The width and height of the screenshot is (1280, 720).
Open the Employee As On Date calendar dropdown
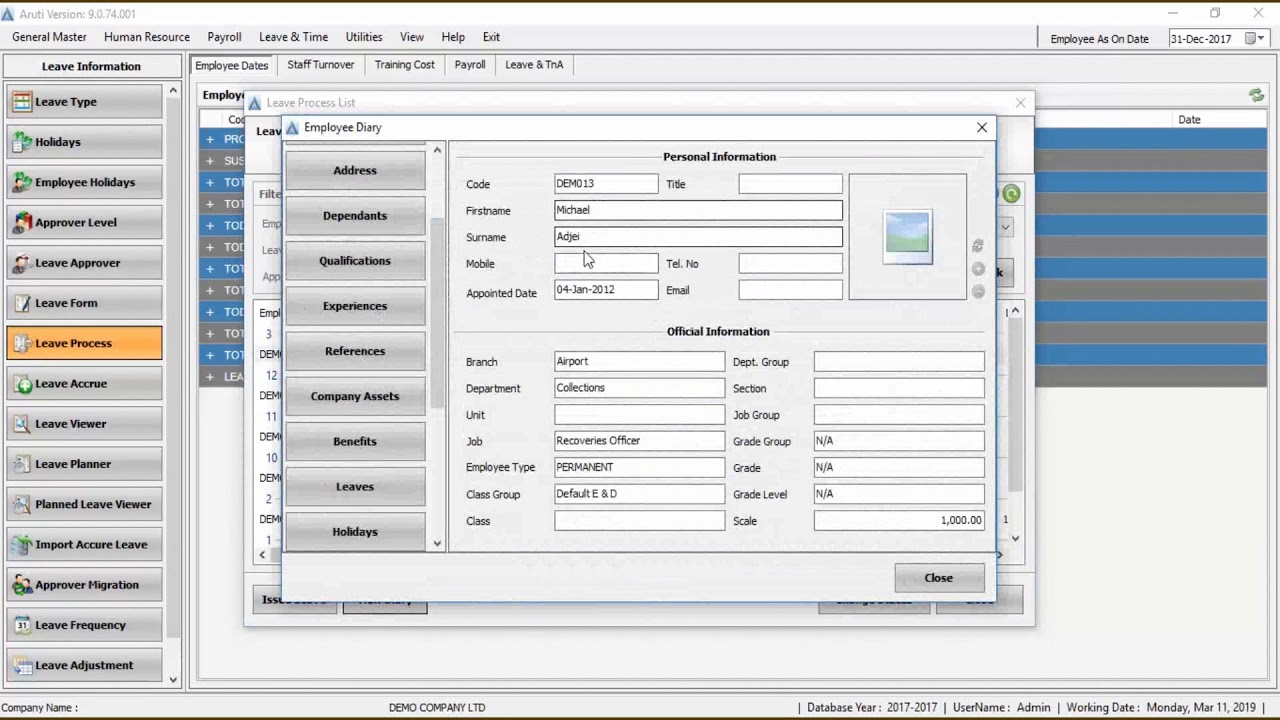[1254, 39]
